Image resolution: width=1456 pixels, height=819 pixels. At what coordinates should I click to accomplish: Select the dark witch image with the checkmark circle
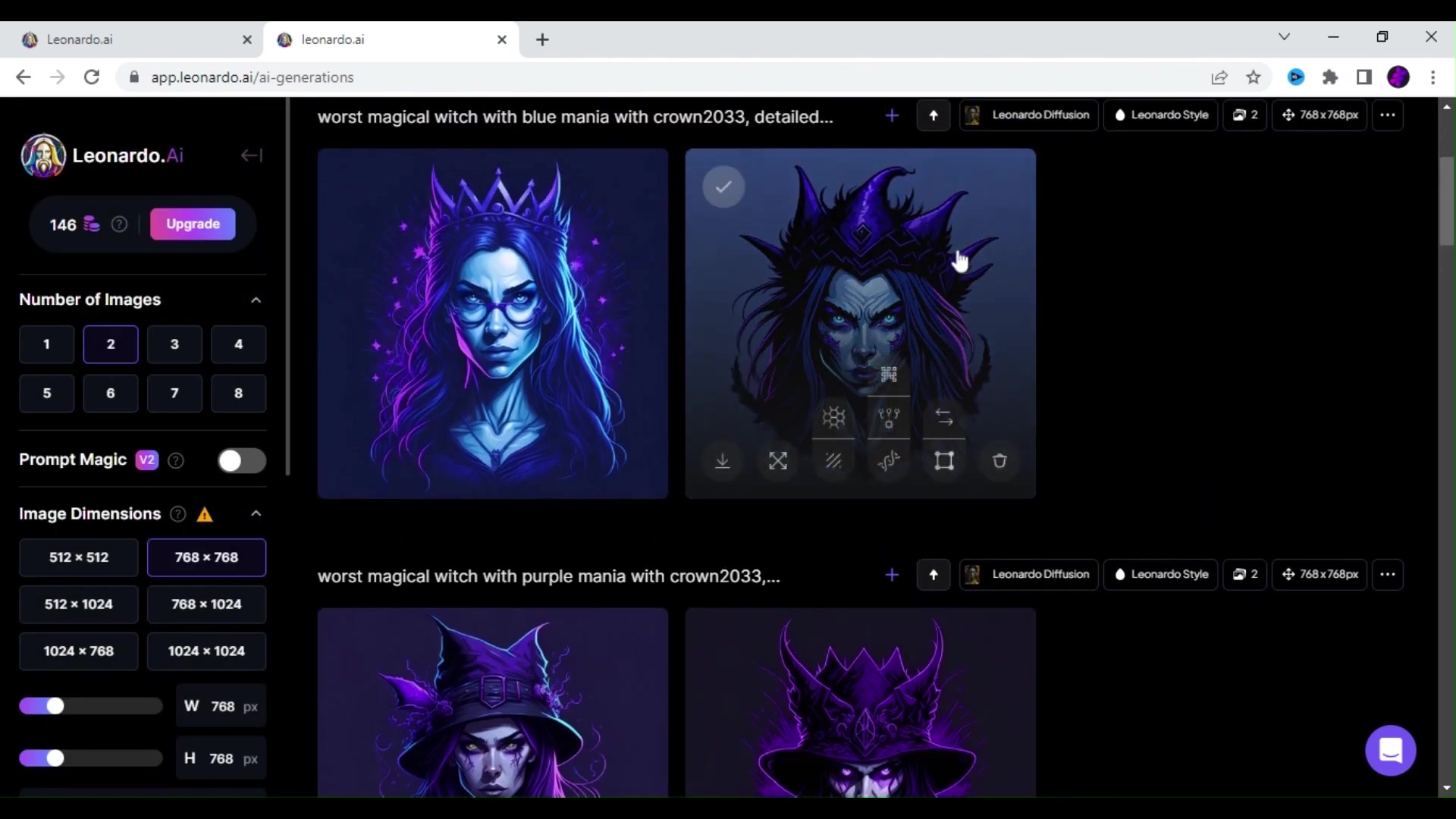click(x=723, y=187)
